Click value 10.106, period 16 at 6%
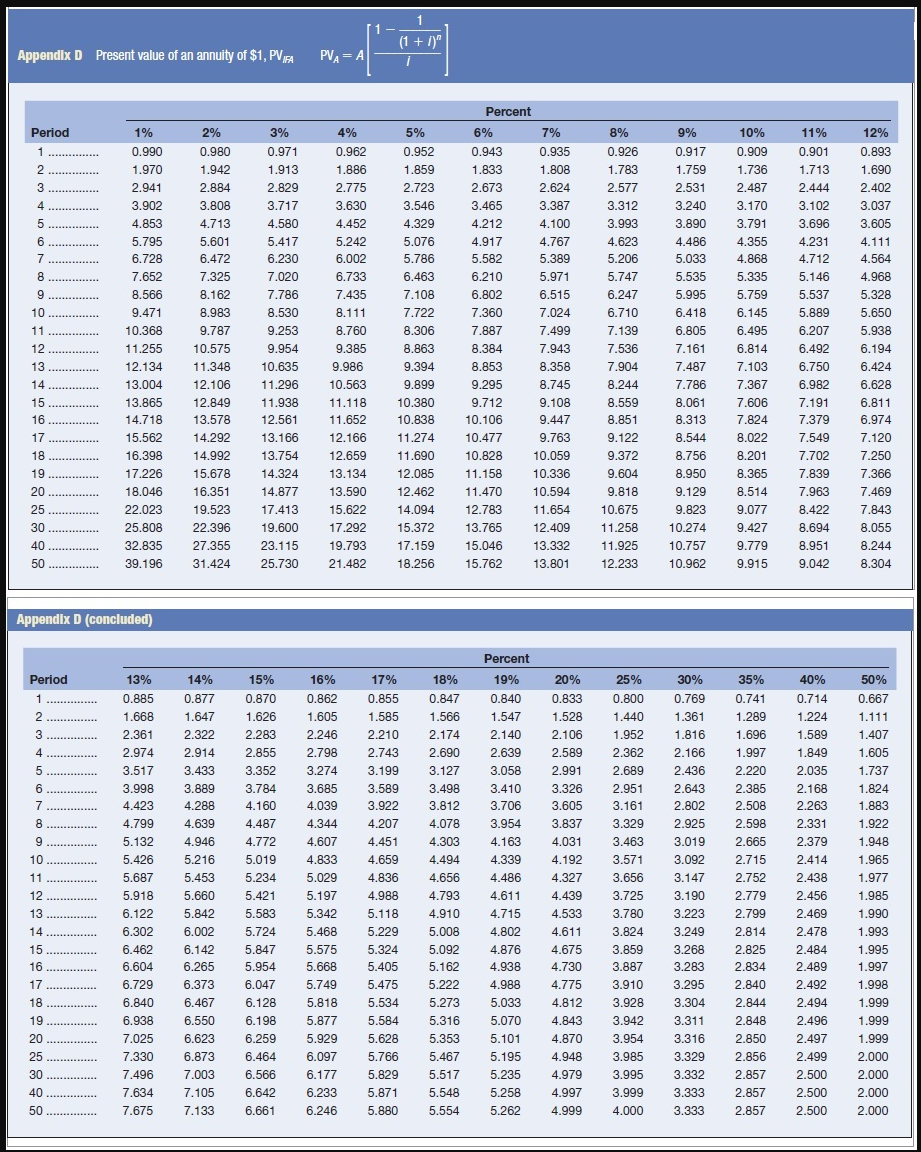The image size is (921, 1152). click(484, 420)
